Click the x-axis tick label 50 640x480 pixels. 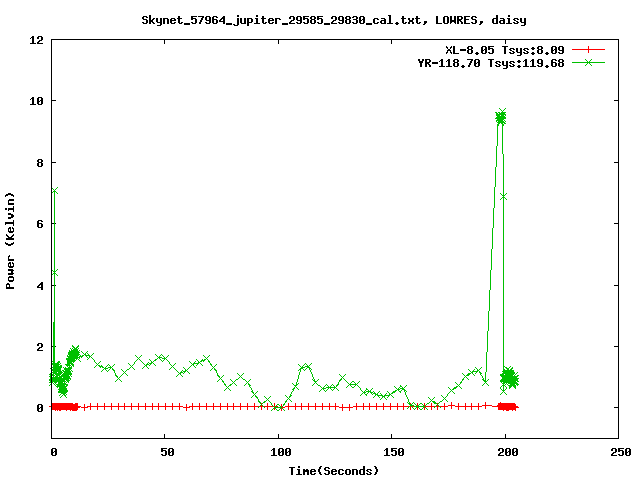click(x=167, y=452)
